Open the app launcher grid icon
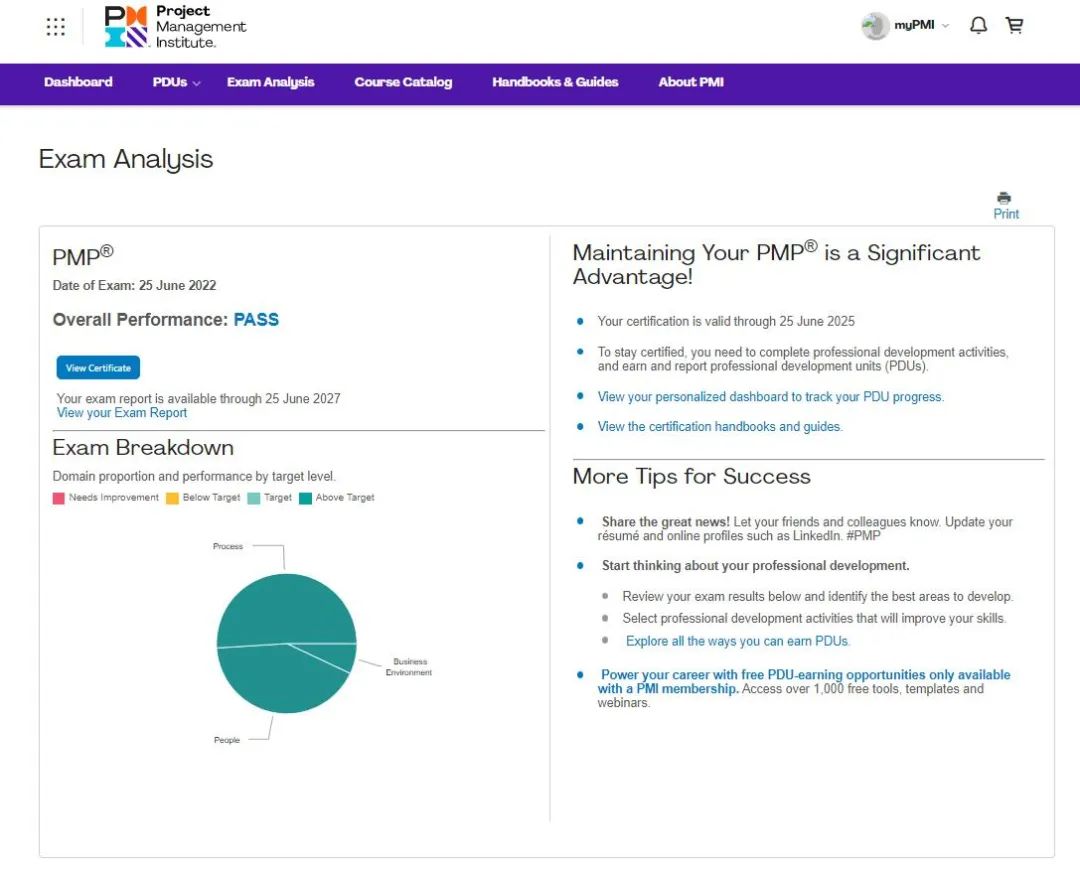The image size is (1080, 870). click(x=55, y=26)
